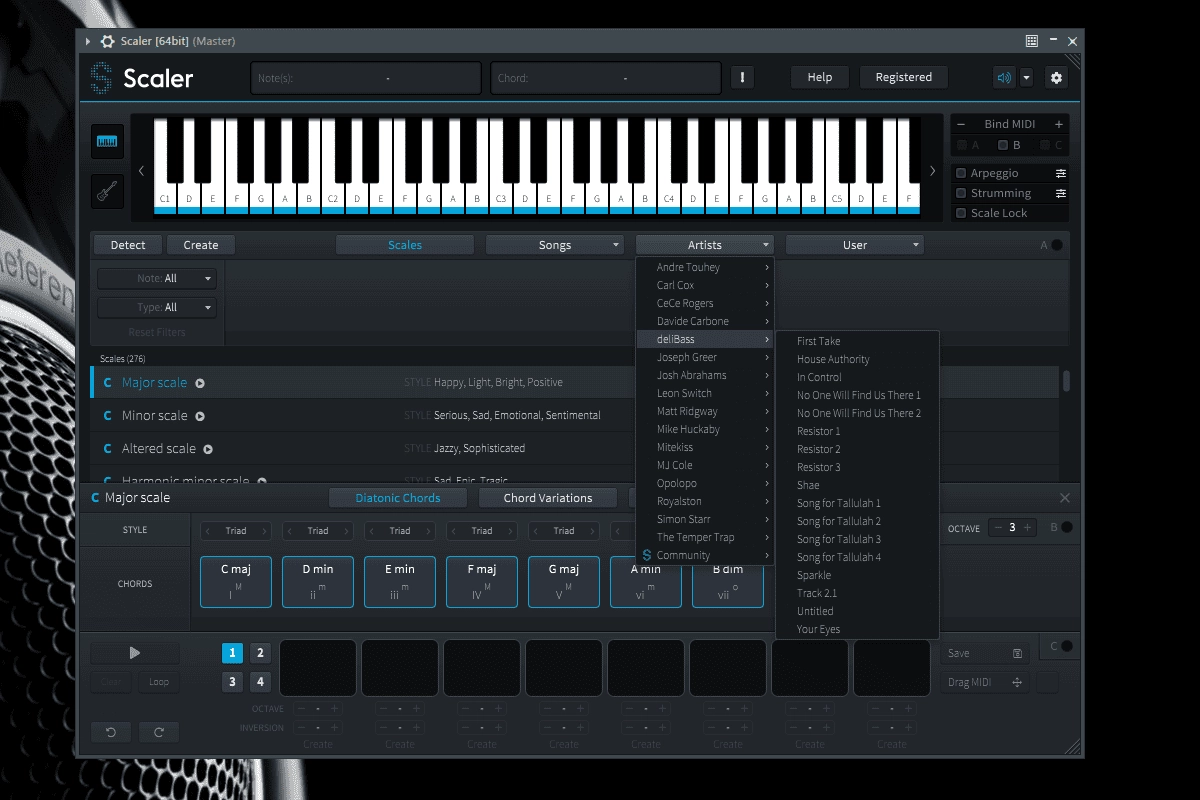Image resolution: width=1200 pixels, height=800 pixels.
Task: Preview the Major scale play icon
Action: (200, 383)
